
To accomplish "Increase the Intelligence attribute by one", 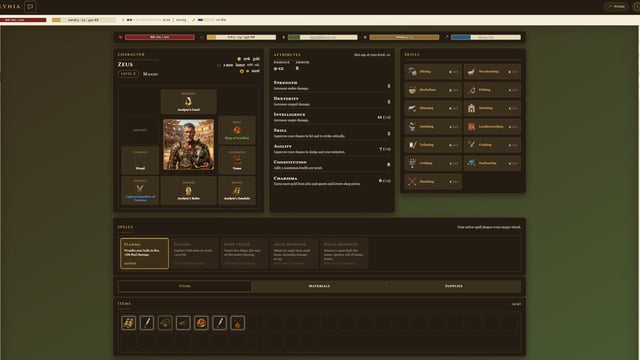I will click(x=387, y=117).
